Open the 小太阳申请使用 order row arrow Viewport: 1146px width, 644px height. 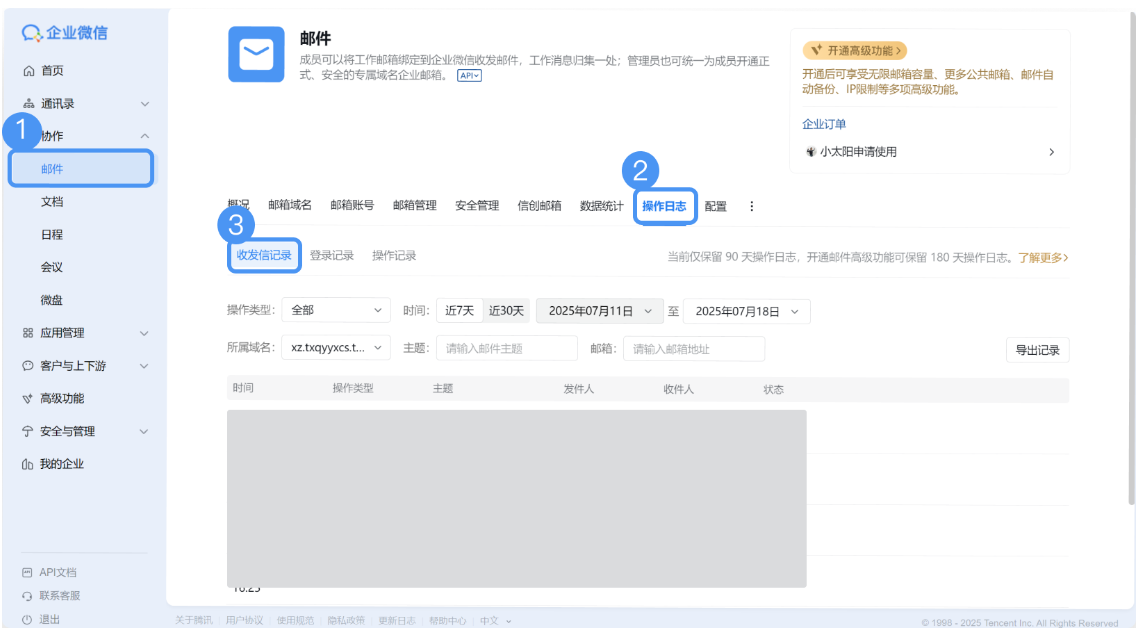pyautogui.click(x=1052, y=152)
